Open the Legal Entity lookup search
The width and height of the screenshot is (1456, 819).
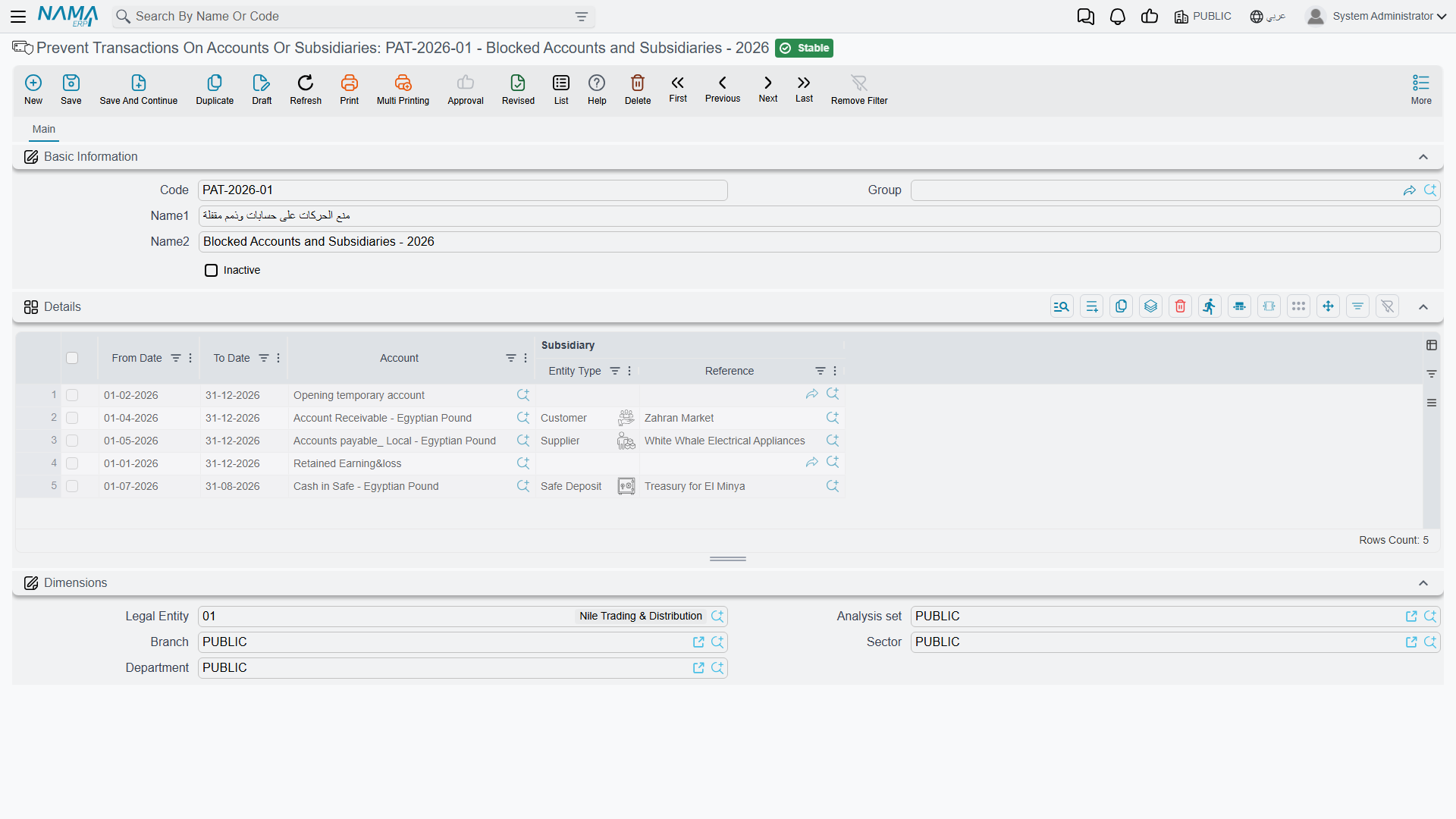pos(717,617)
